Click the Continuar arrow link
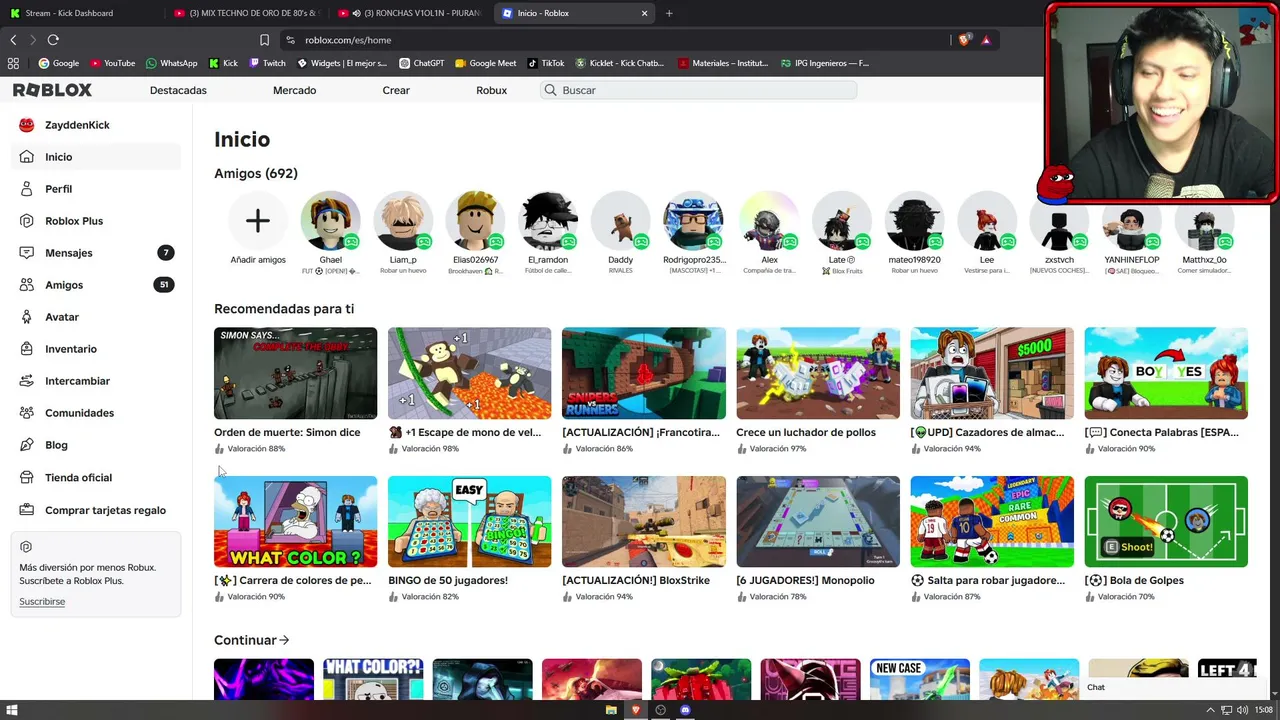Image resolution: width=1280 pixels, height=720 pixels. point(251,640)
